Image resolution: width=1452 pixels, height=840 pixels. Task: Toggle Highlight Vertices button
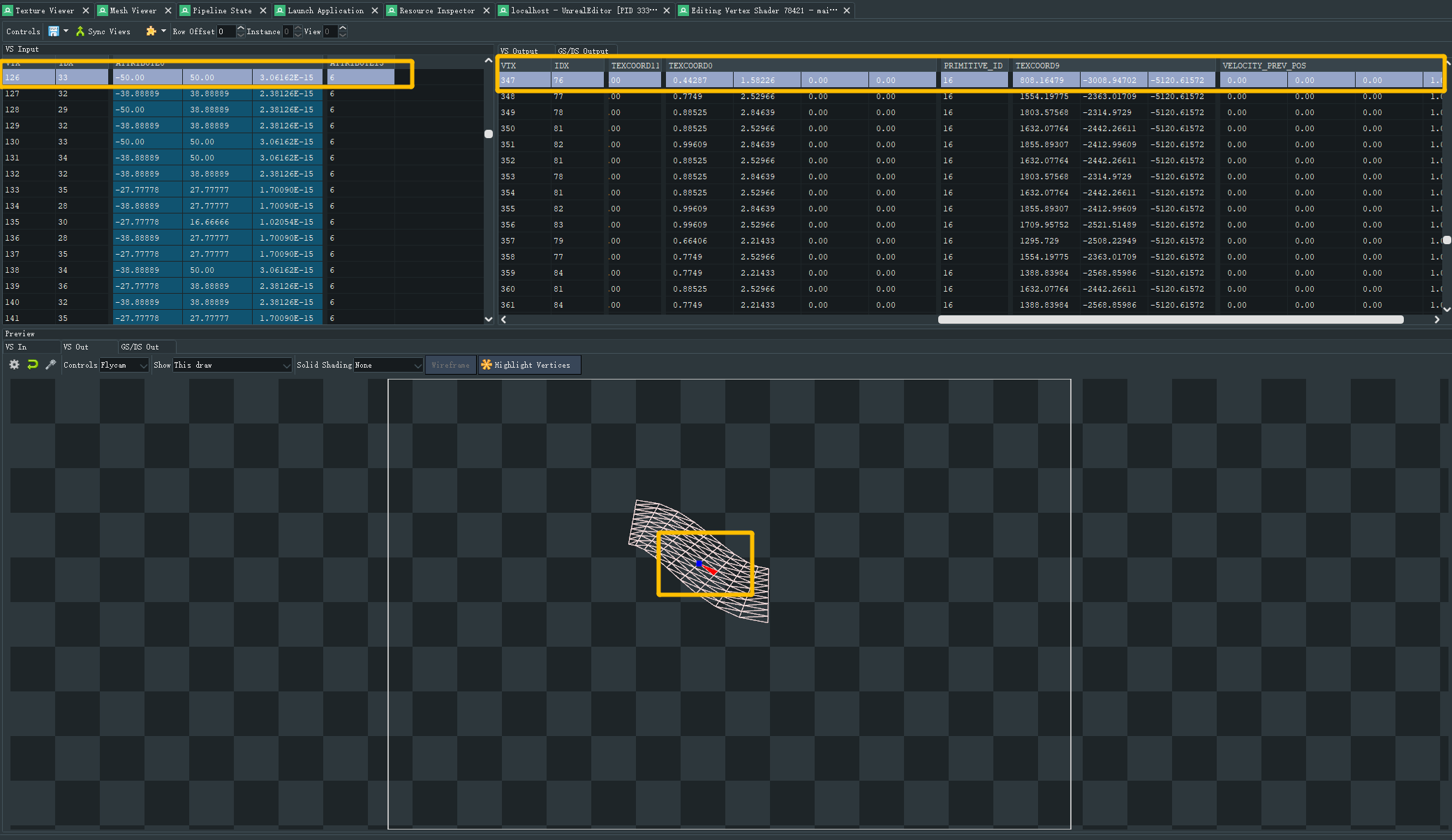click(528, 365)
